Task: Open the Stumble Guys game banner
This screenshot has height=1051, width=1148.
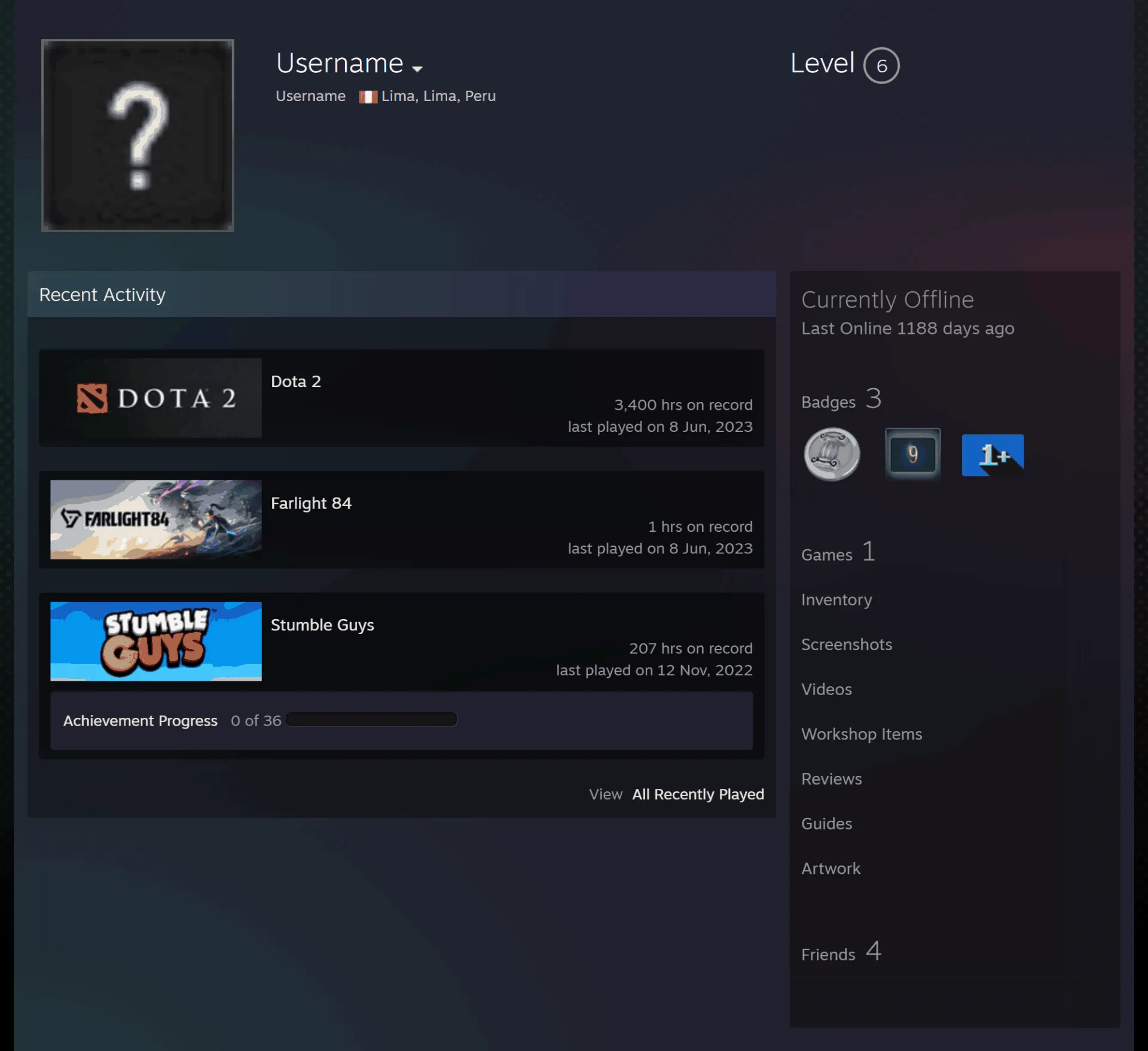Action: [156, 641]
